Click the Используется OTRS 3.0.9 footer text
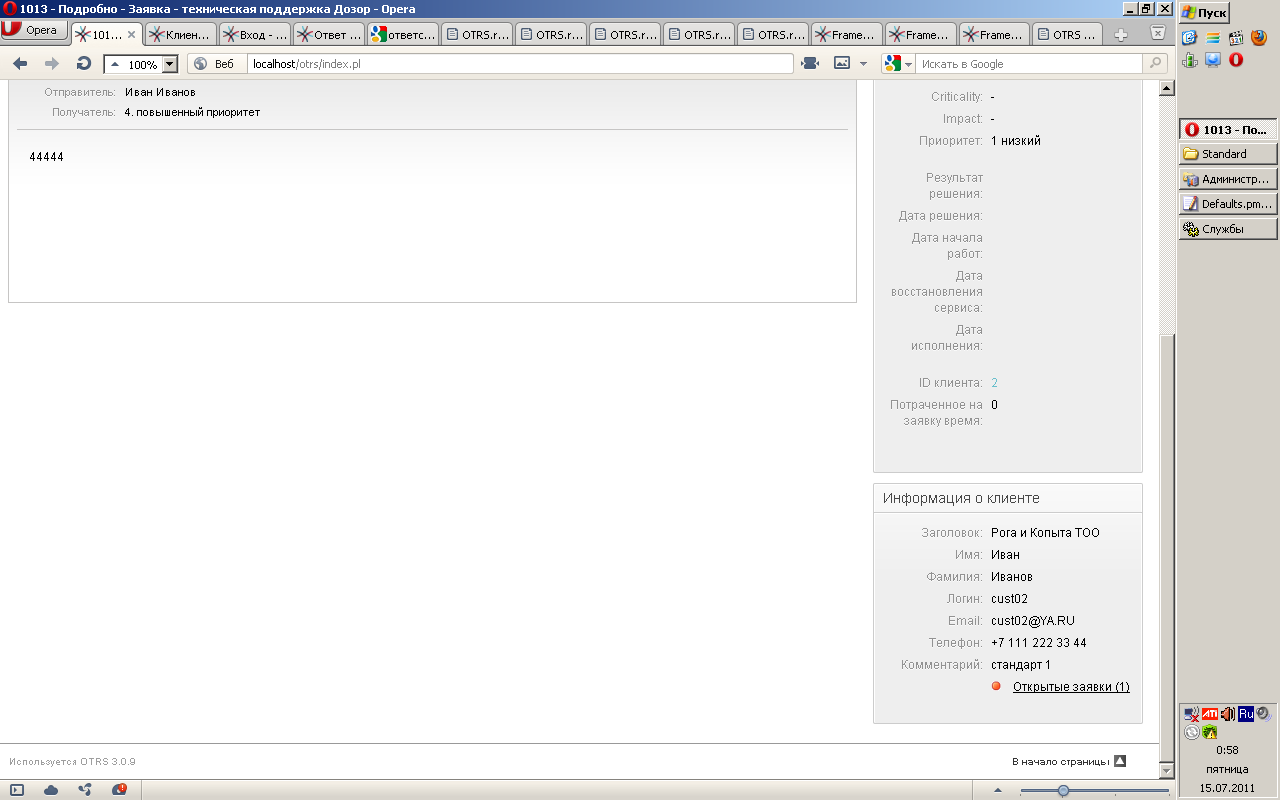 (72, 762)
